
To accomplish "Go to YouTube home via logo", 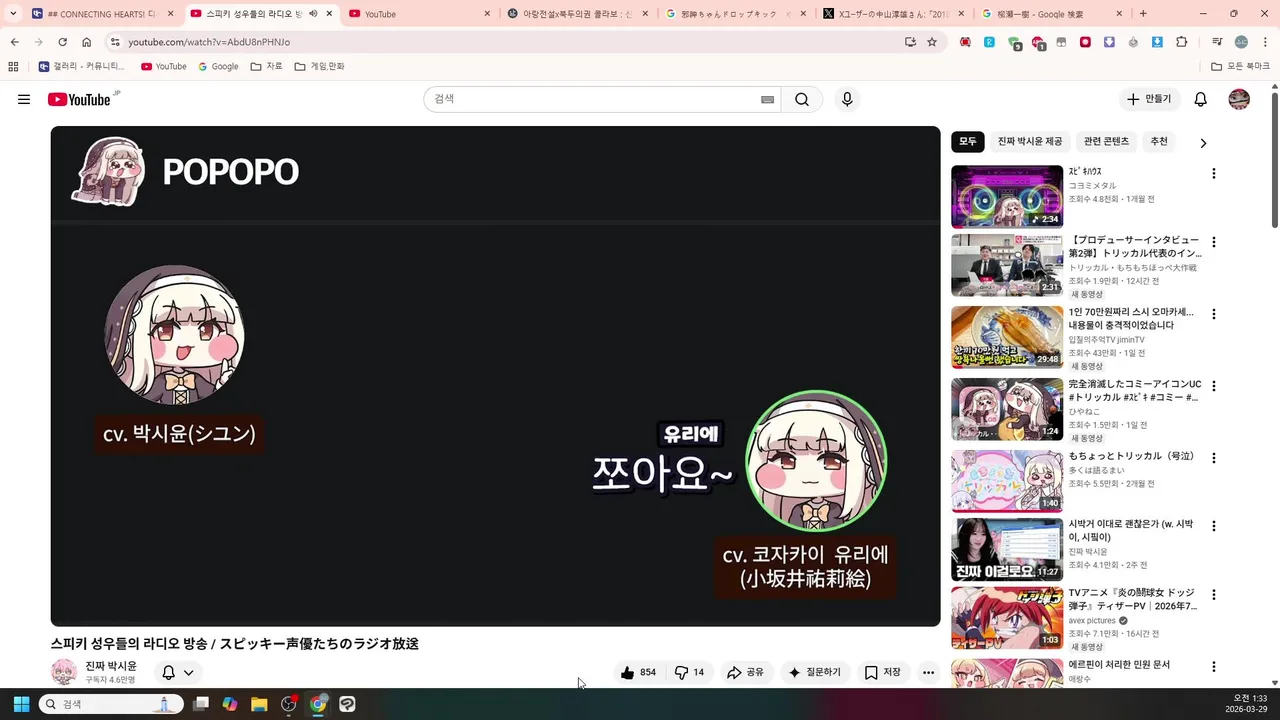I will click(79, 99).
